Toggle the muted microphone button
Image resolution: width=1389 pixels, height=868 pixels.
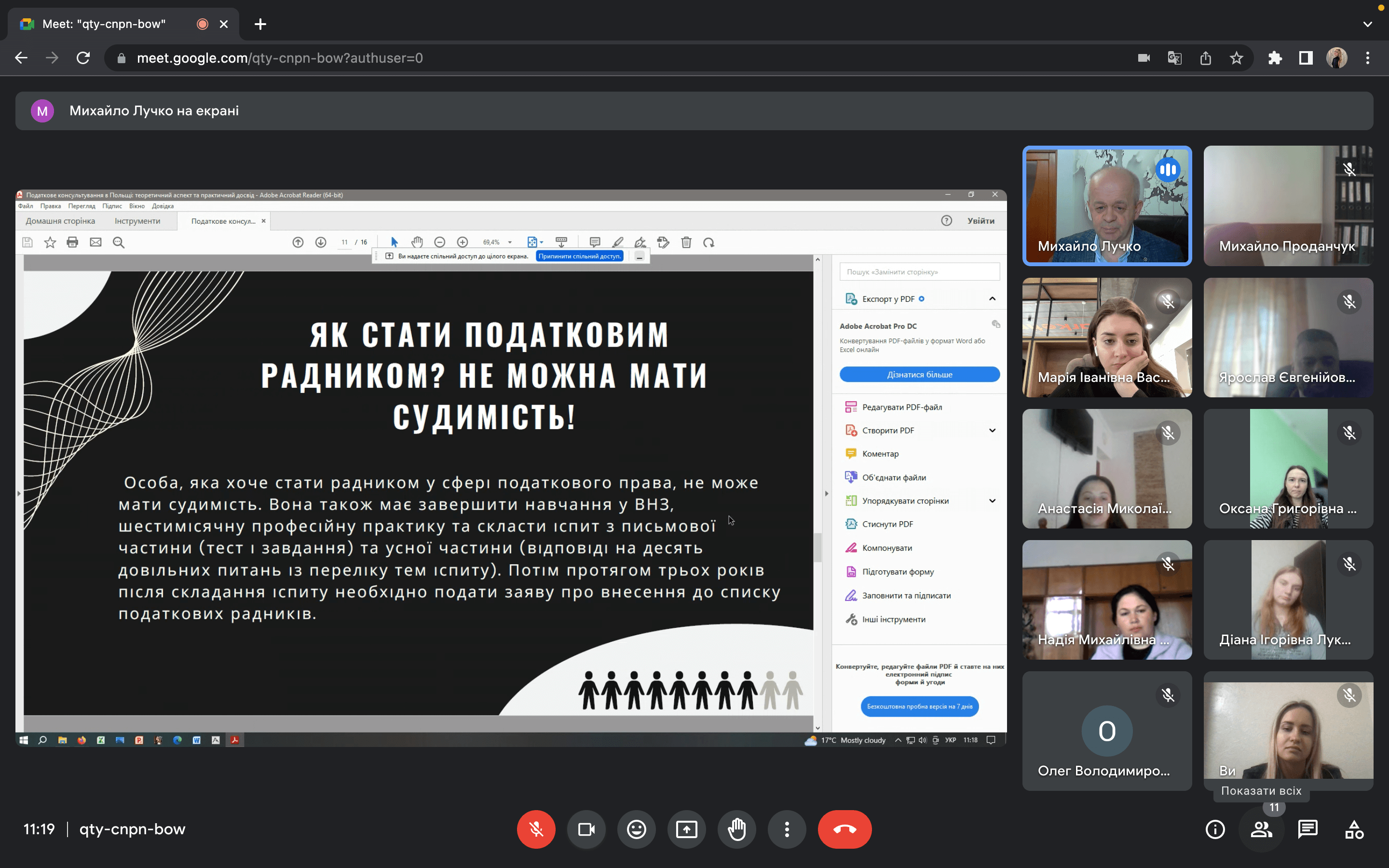[536, 829]
